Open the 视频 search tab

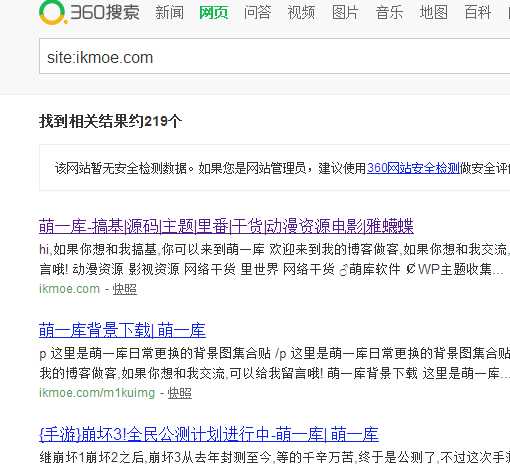click(301, 13)
